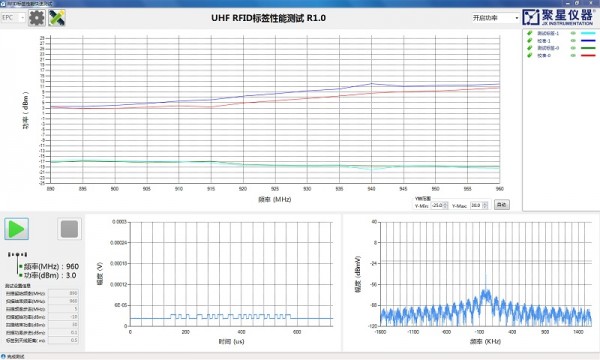Click the 频率(MHz) : 960 readout
The width and height of the screenshot is (600, 360).
(x=51, y=266)
